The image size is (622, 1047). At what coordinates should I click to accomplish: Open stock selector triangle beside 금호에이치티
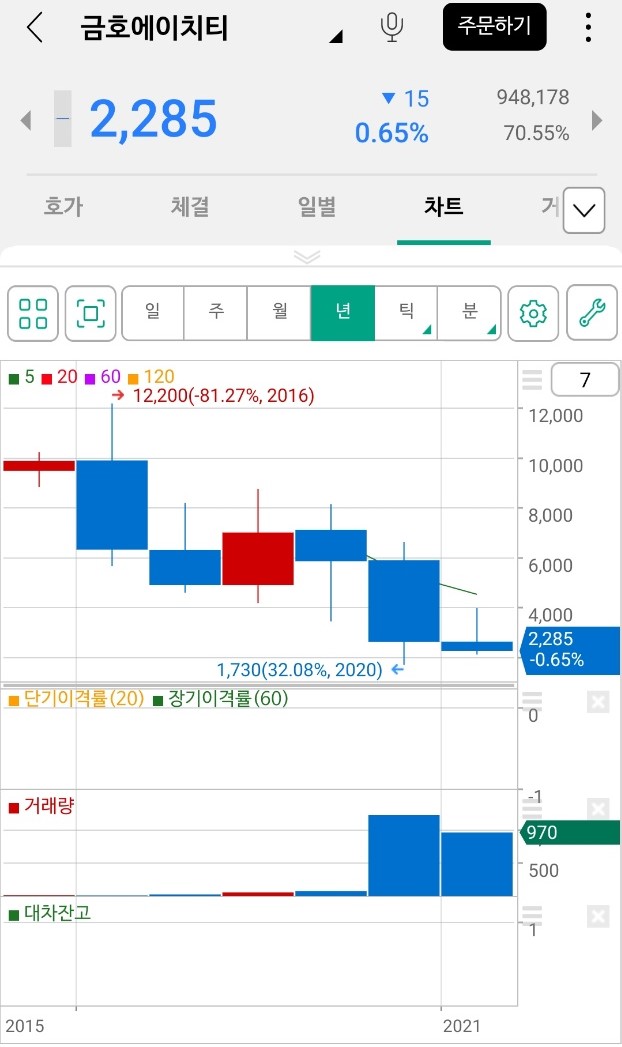coord(336,37)
